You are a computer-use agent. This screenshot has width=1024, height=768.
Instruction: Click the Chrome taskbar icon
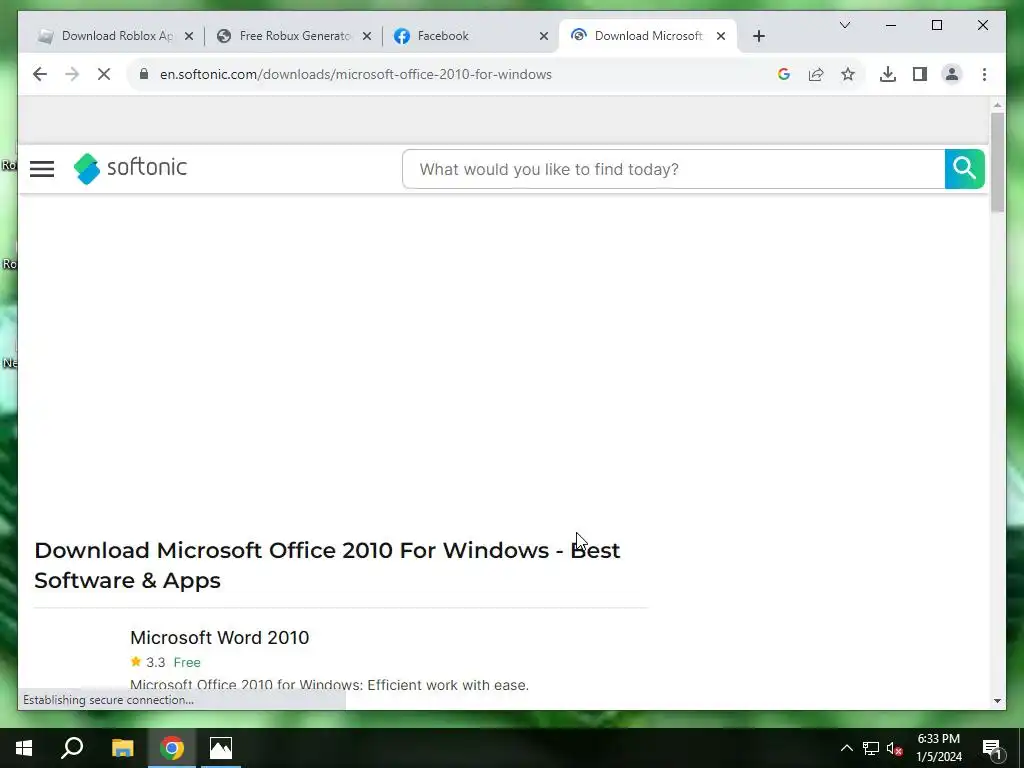pyautogui.click(x=172, y=748)
